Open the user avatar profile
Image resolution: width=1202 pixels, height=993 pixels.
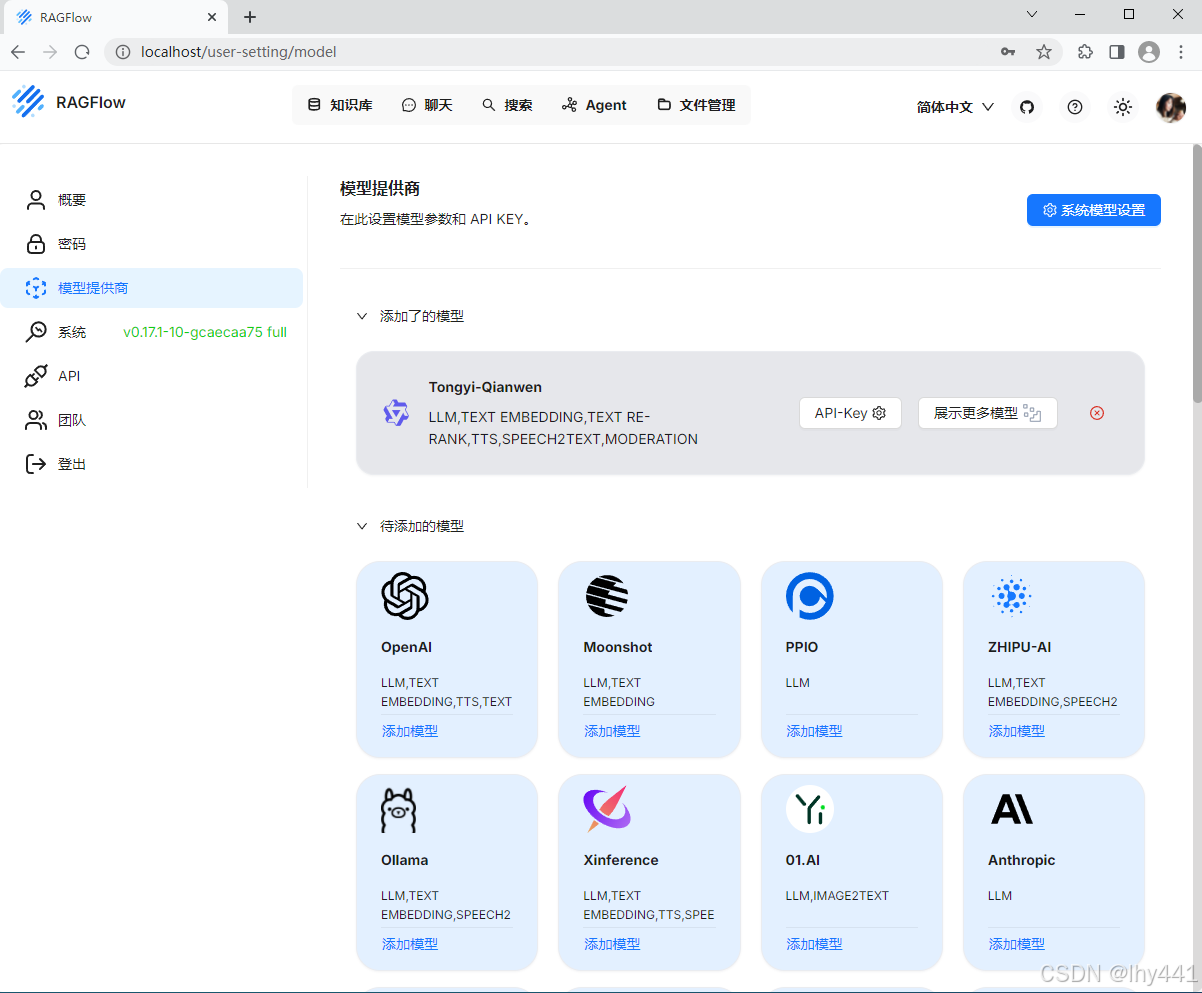[1171, 107]
